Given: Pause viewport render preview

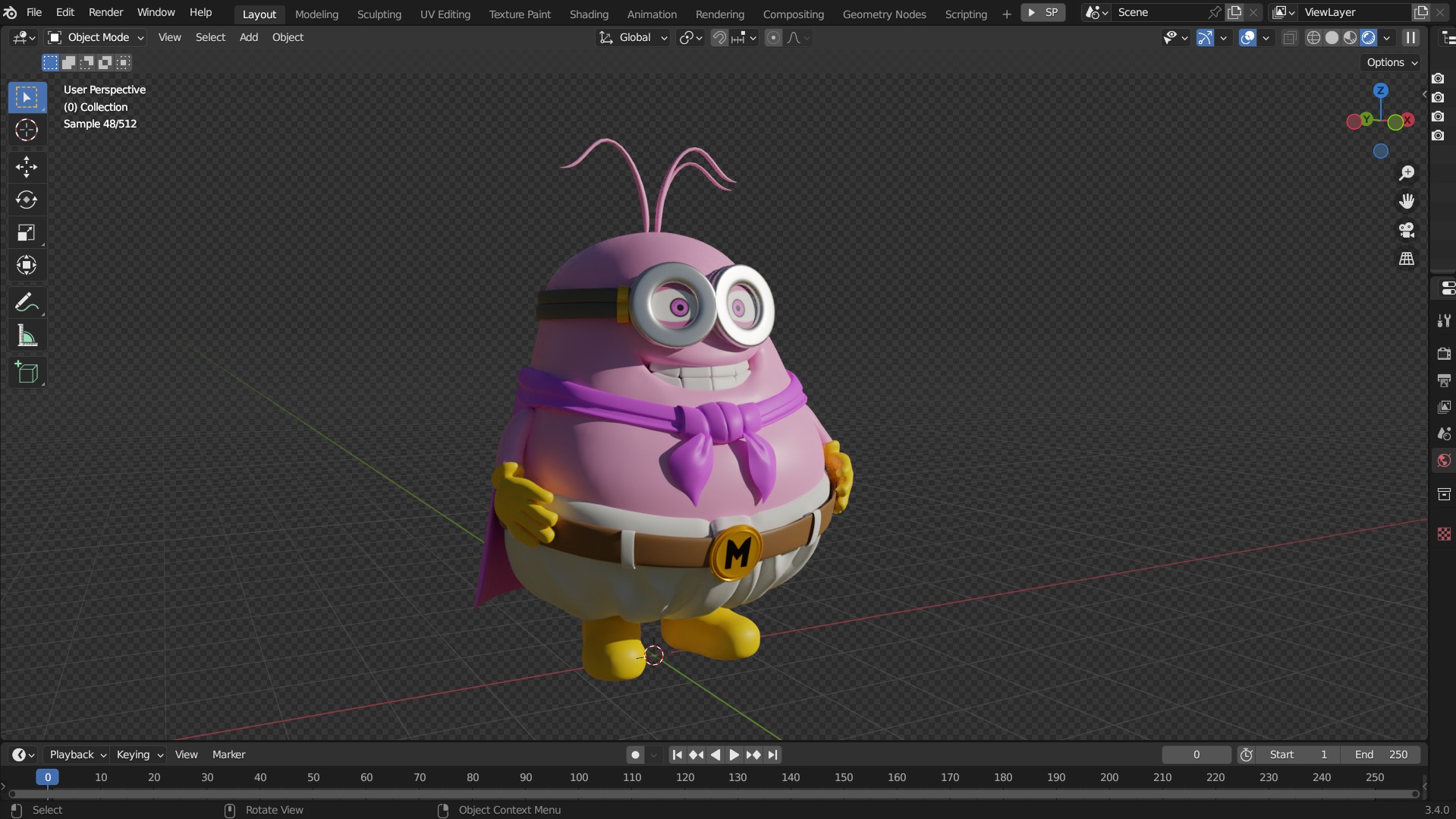Looking at the screenshot, I should pyautogui.click(x=1410, y=37).
